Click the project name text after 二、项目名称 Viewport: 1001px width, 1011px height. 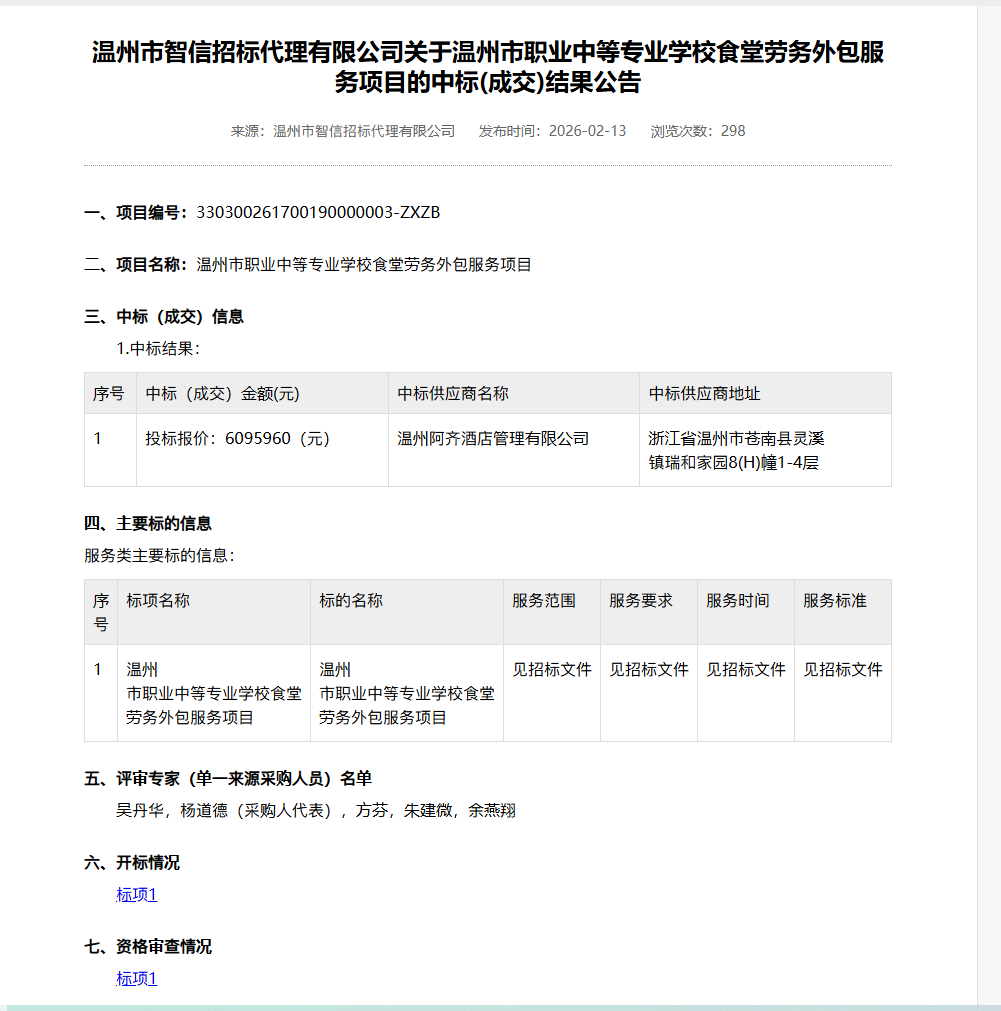click(x=364, y=265)
